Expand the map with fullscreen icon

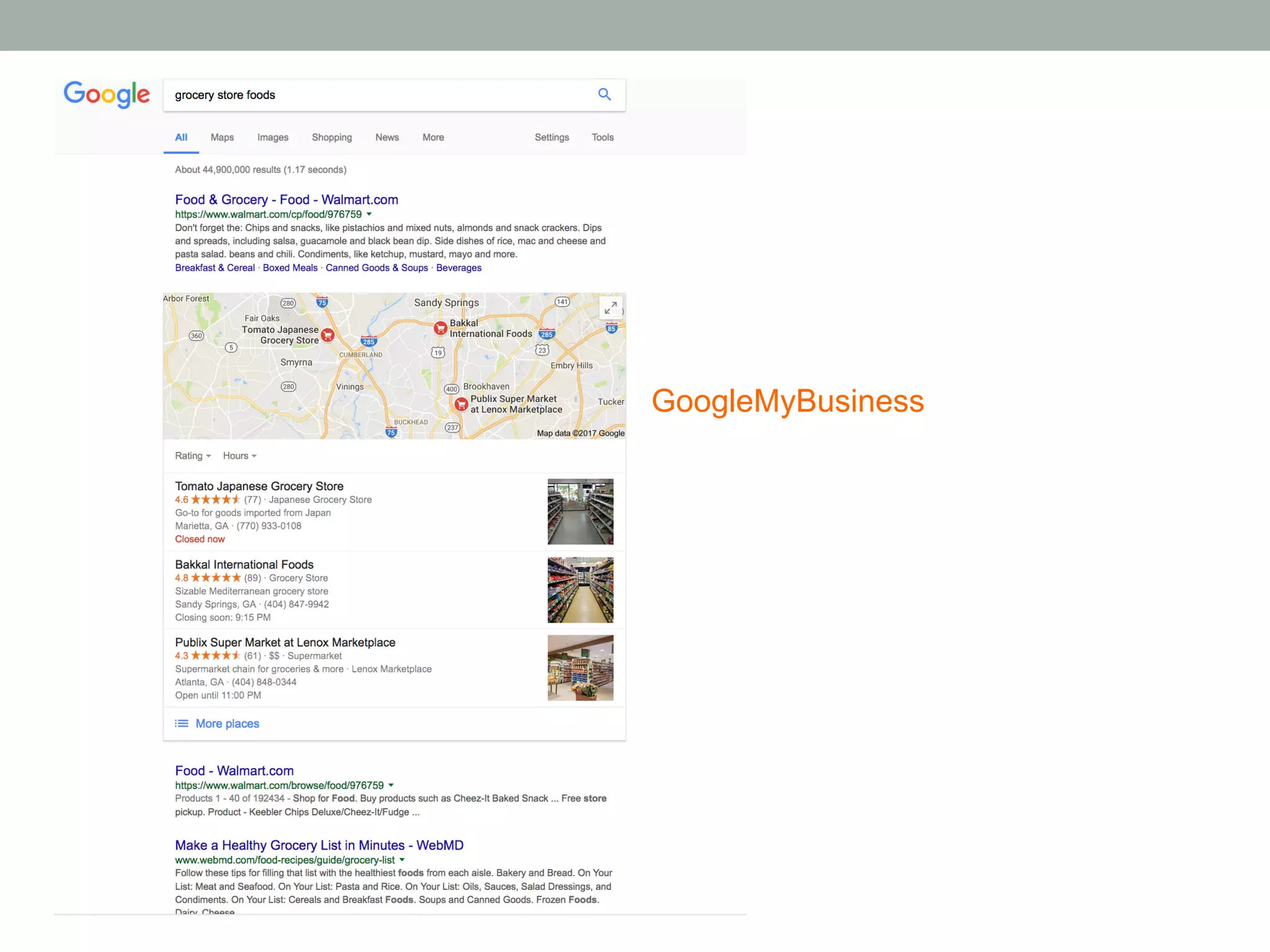[x=611, y=307]
